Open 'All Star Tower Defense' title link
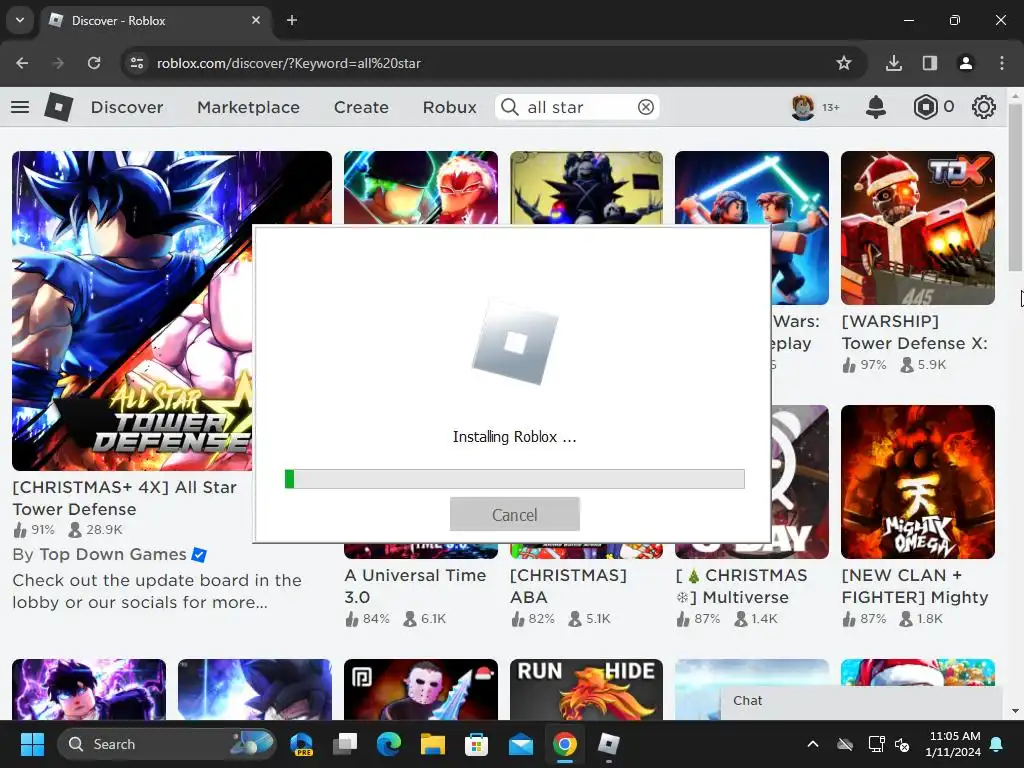 [x=124, y=498]
